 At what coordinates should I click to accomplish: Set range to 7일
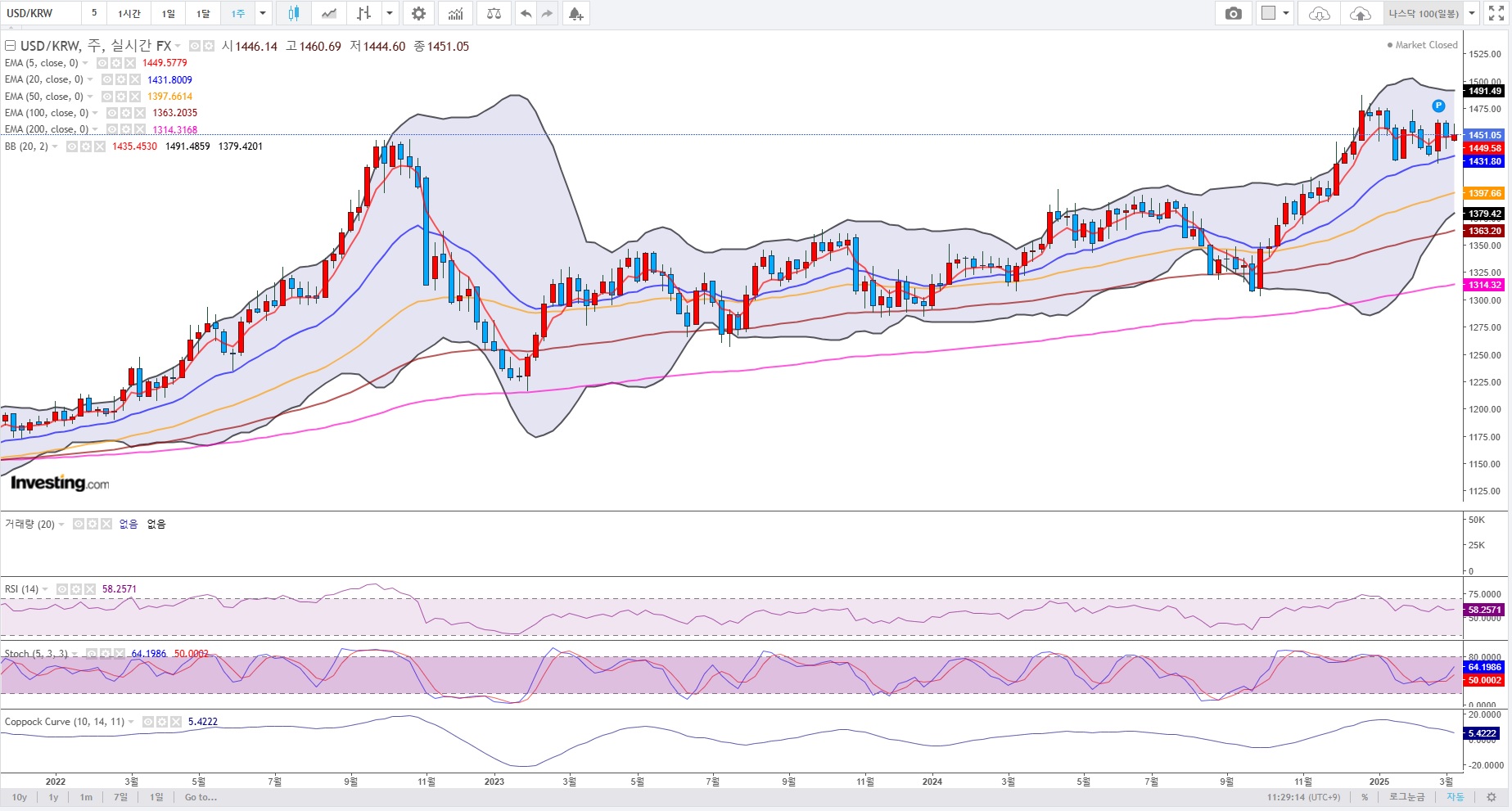121,797
